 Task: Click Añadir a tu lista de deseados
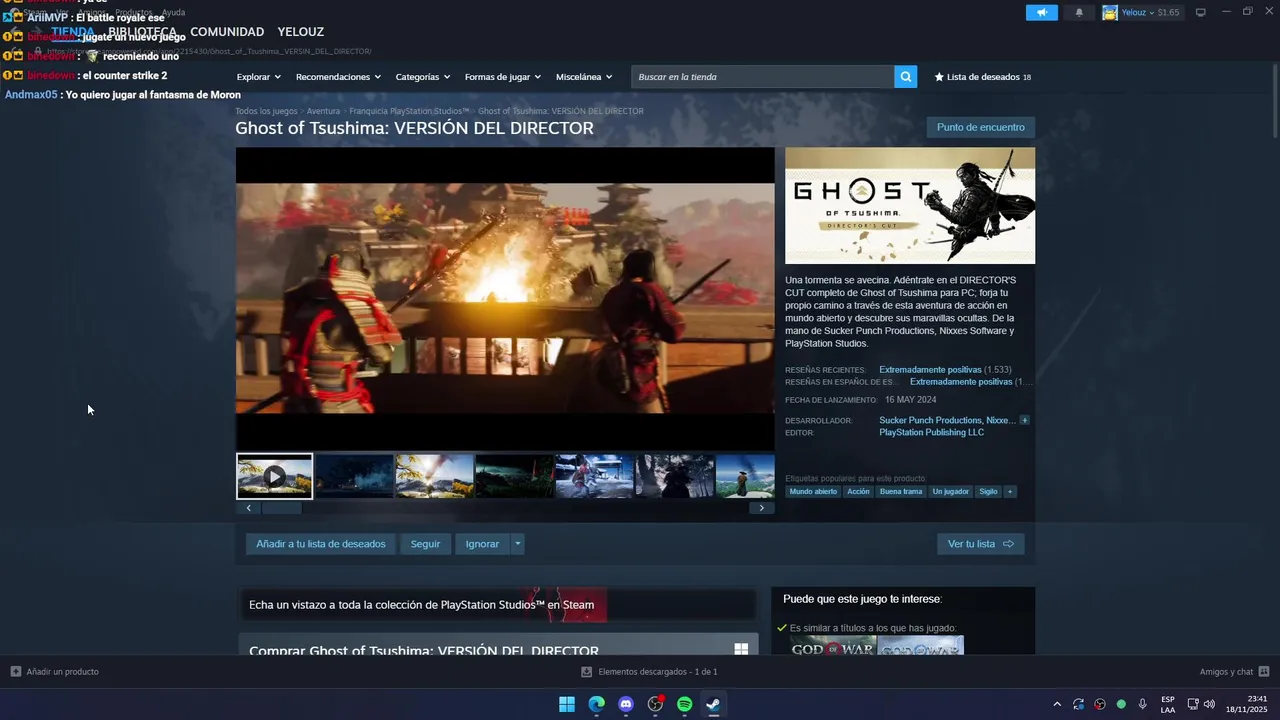pyautogui.click(x=321, y=544)
